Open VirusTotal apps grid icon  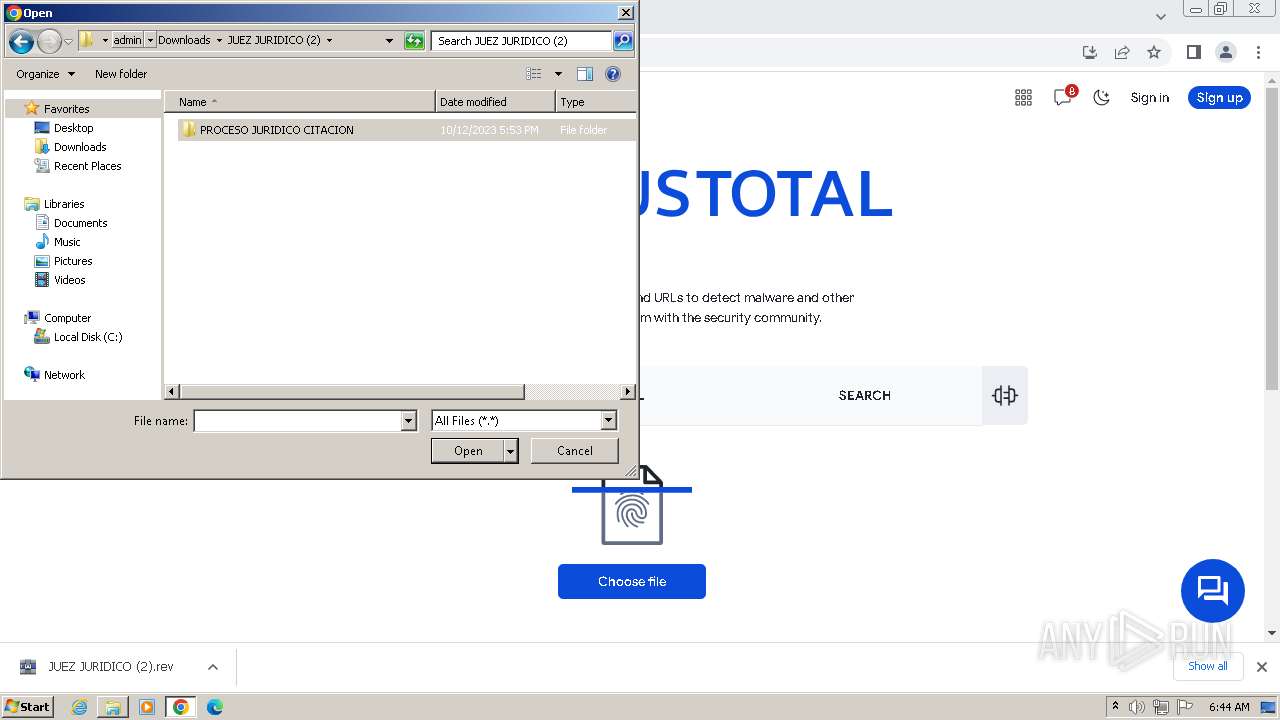(1023, 97)
